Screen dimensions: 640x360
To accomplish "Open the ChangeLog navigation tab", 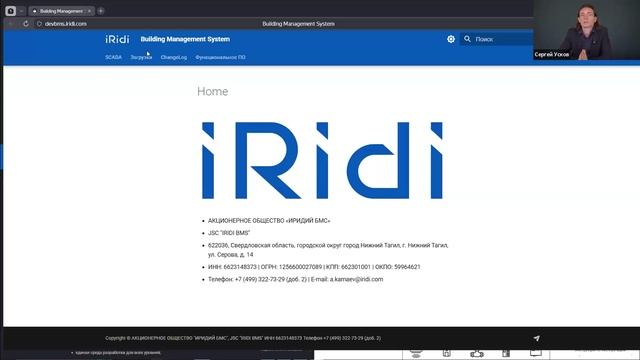I will pos(174,57).
